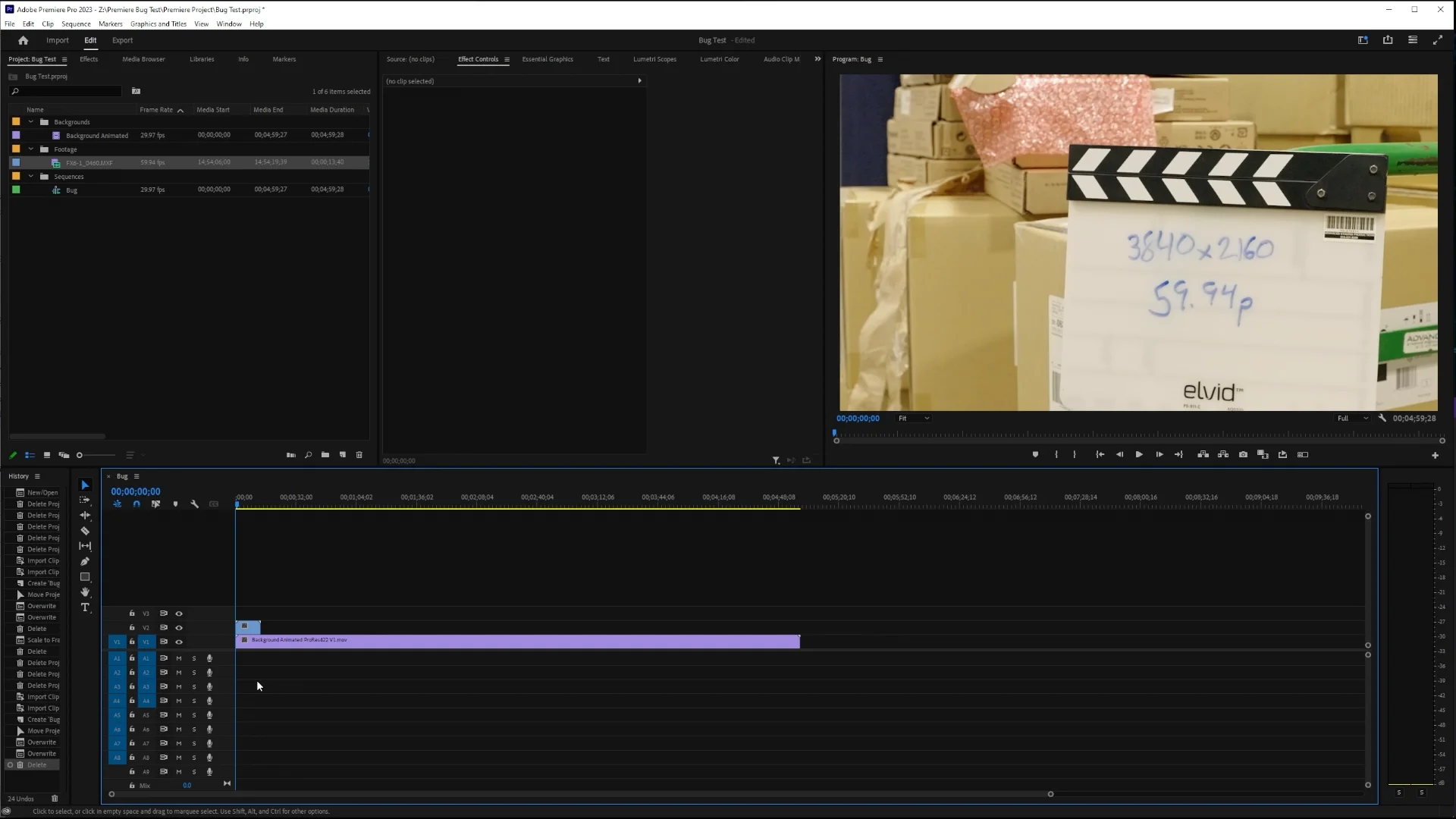Select the Pen tool in timeline toolbar
The width and height of the screenshot is (1456, 819).
point(85,561)
